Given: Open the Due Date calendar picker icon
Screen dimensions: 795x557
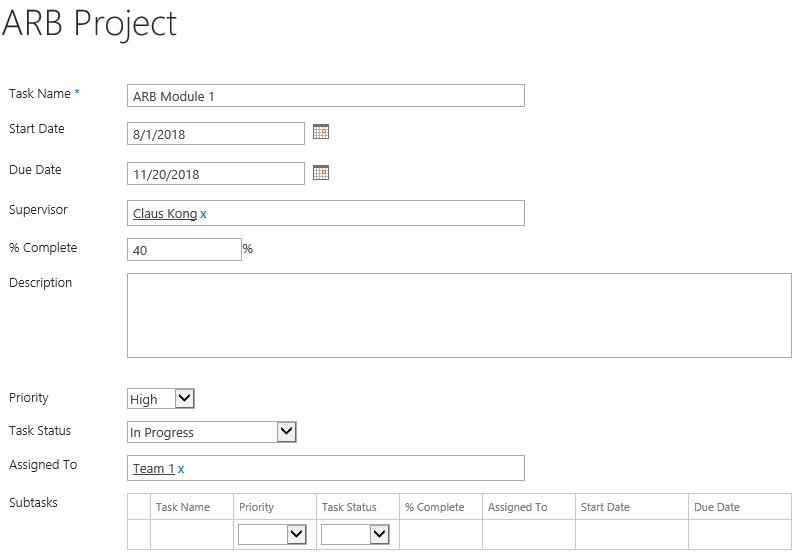Looking at the screenshot, I should [x=321, y=173].
